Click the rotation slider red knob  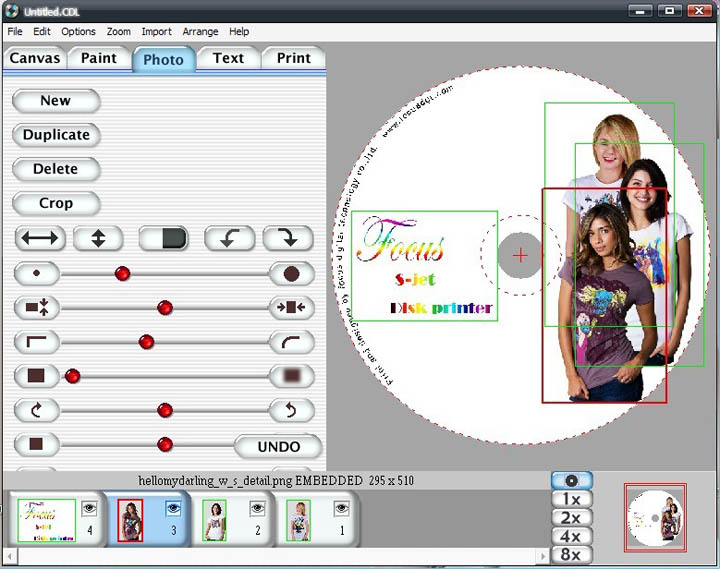[x=165, y=410]
